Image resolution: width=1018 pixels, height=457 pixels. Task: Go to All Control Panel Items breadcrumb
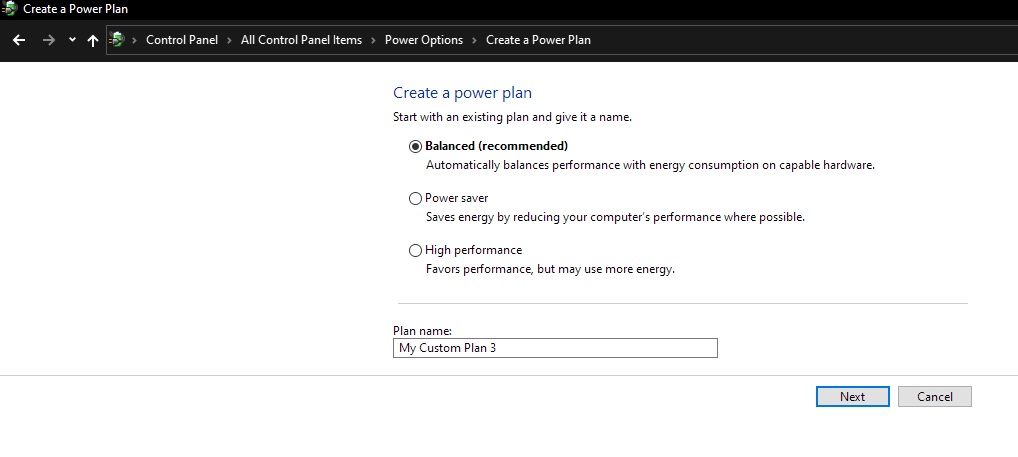click(x=301, y=40)
